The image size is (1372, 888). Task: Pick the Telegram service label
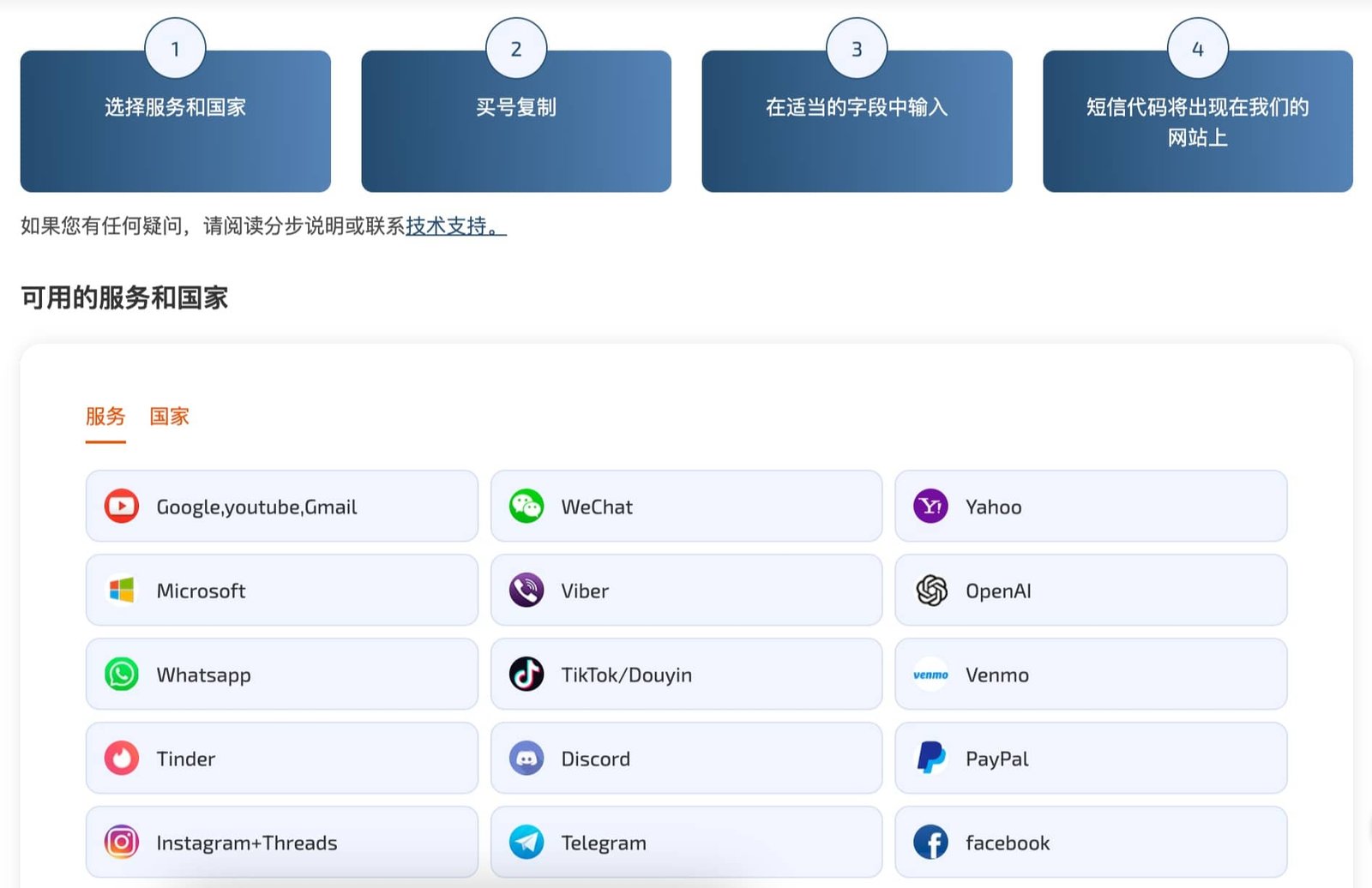603,843
